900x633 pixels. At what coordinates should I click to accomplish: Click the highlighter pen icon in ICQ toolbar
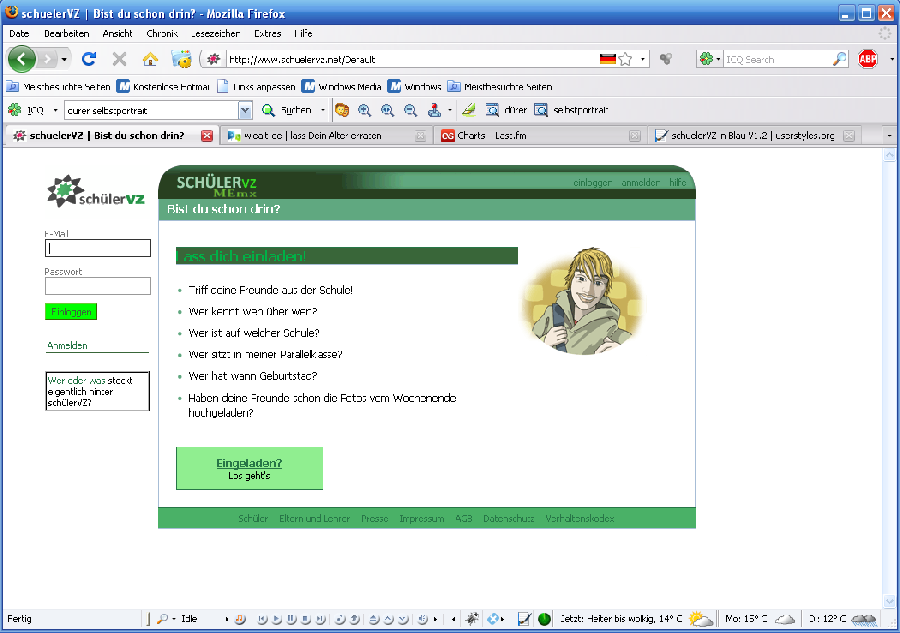469,110
